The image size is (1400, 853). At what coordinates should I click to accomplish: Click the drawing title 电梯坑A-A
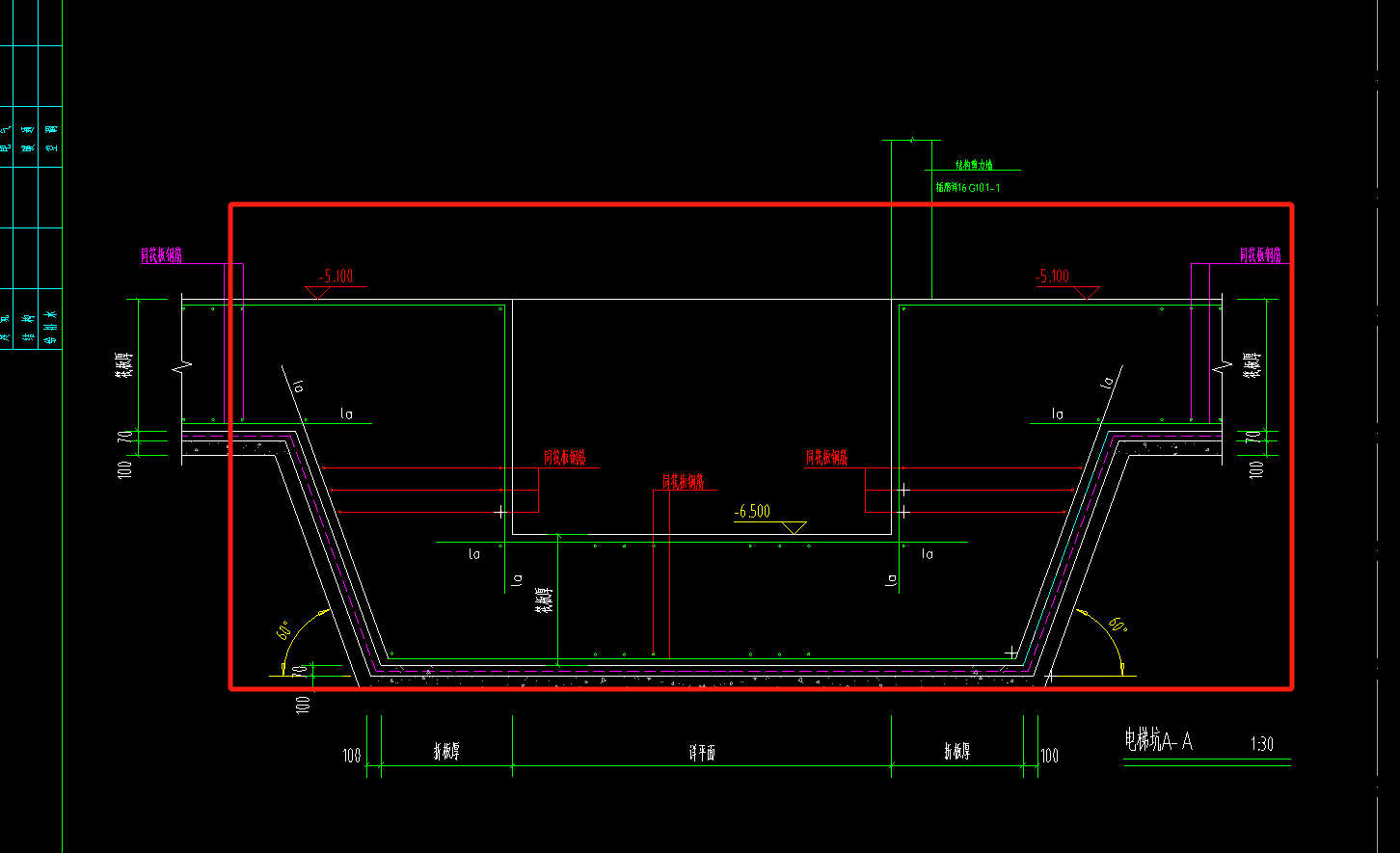(x=1158, y=741)
